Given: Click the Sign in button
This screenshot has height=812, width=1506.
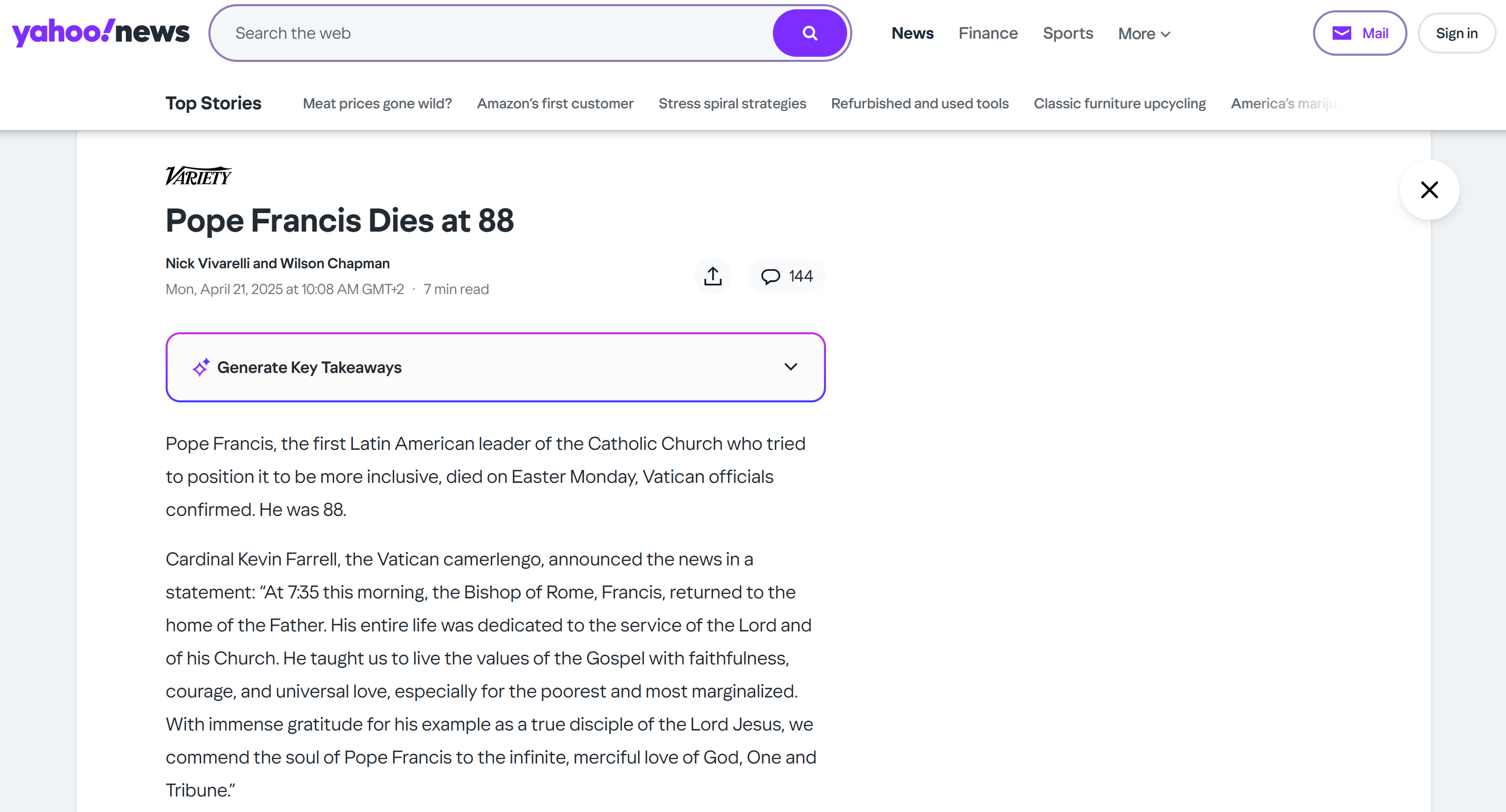Looking at the screenshot, I should 1456,34.
